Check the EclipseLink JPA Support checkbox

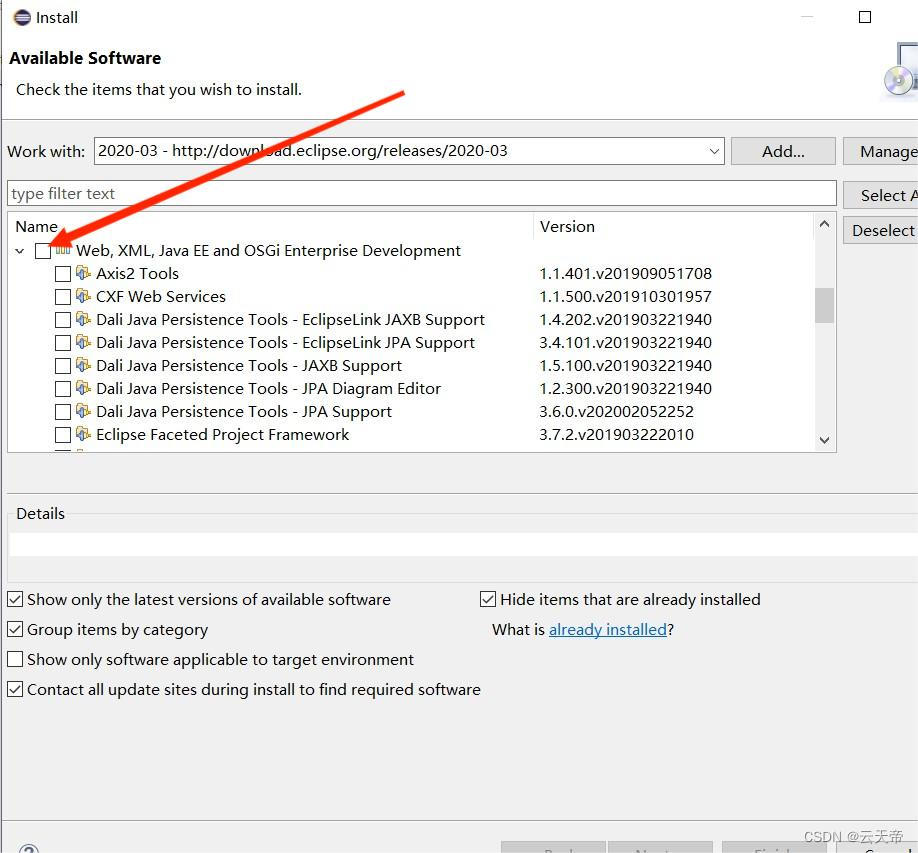click(63, 342)
